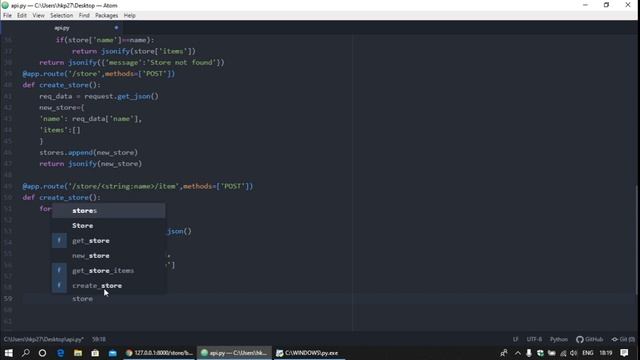Switch to py.exe console taskbar window

pos(309,353)
